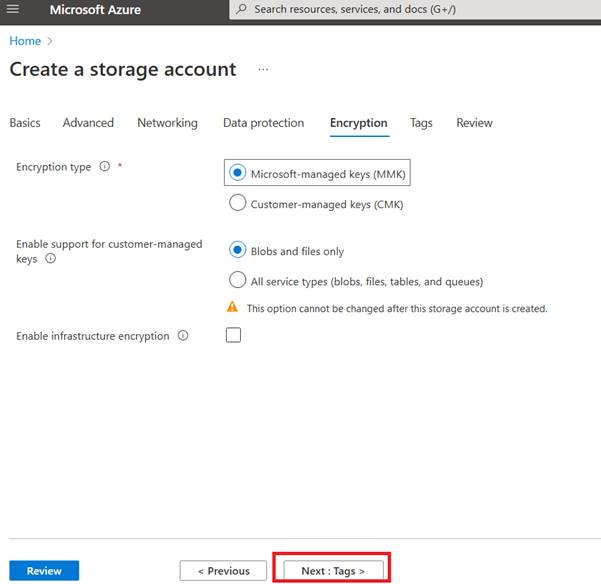Choose Blobs and files only
The image size is (601, 584).
pos(238,250)
